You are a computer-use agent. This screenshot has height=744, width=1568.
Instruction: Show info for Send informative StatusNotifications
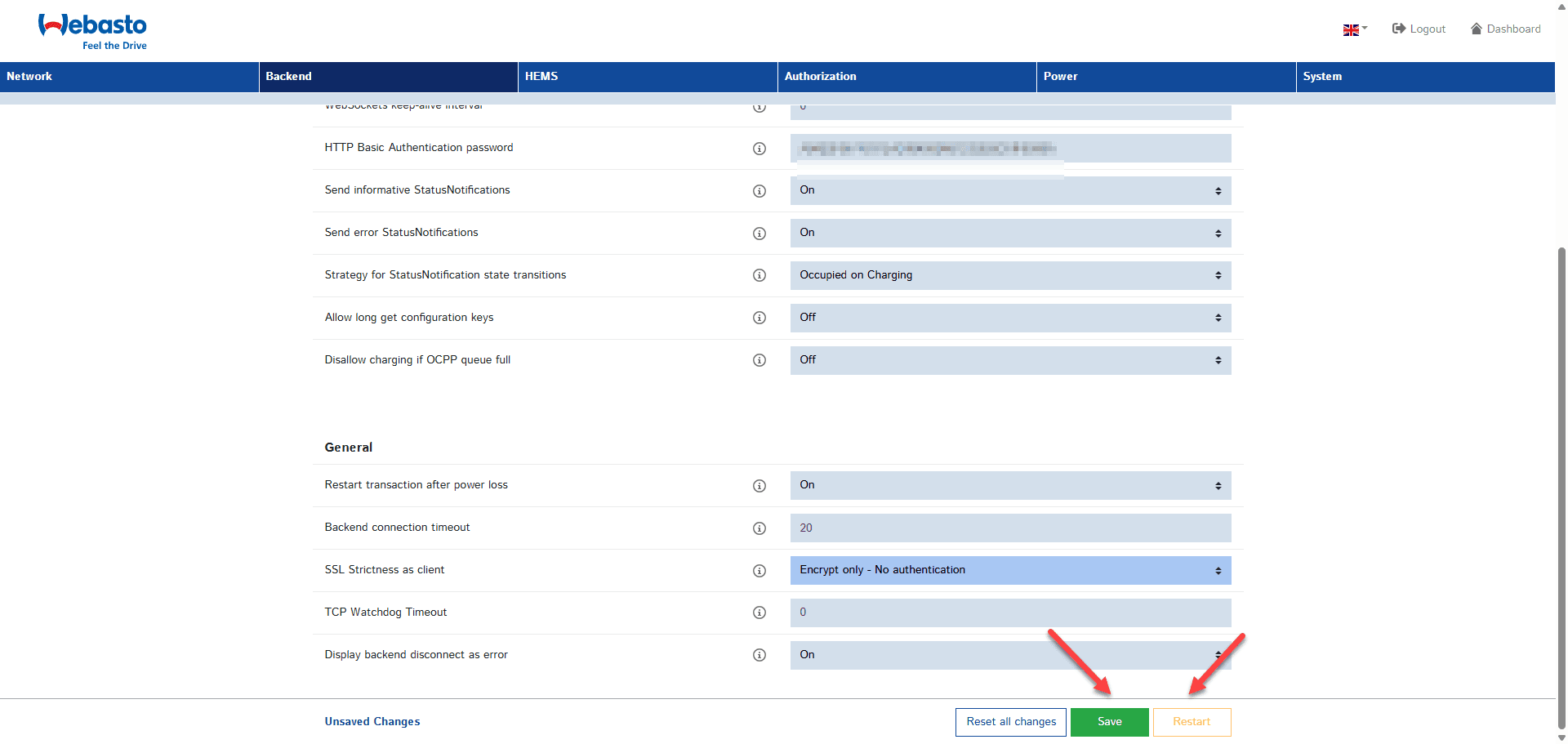pyautogui.click(x=759, y=191)
